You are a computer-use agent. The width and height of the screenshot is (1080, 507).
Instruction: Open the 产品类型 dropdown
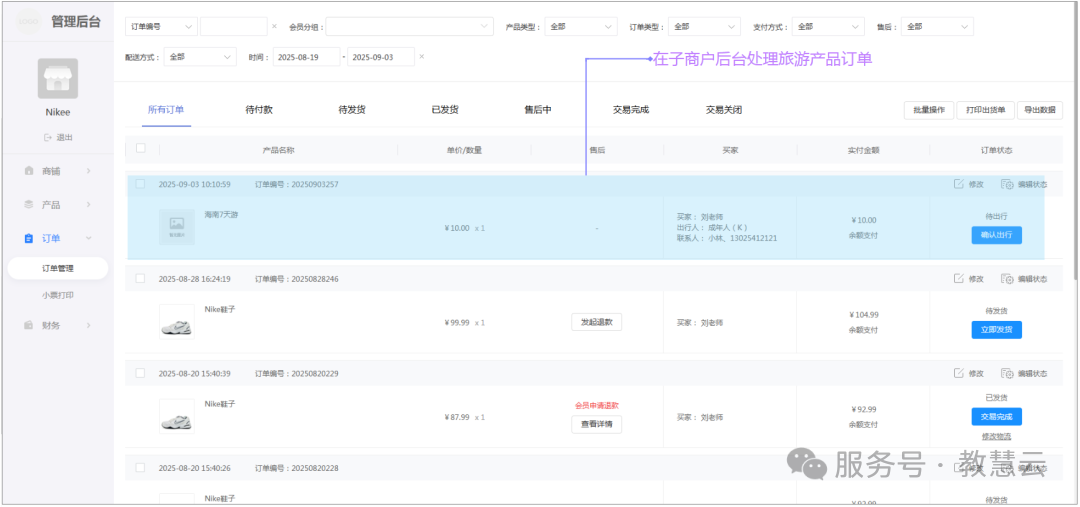(x=580, y=27)
